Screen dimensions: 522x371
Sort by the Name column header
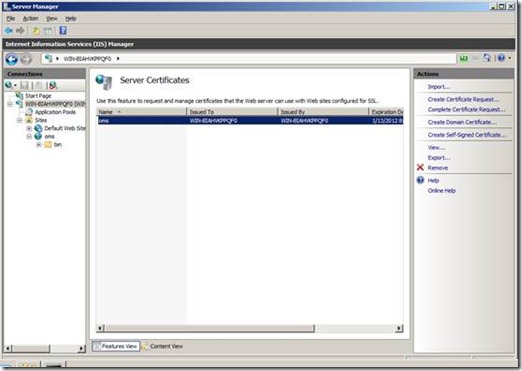141,112
